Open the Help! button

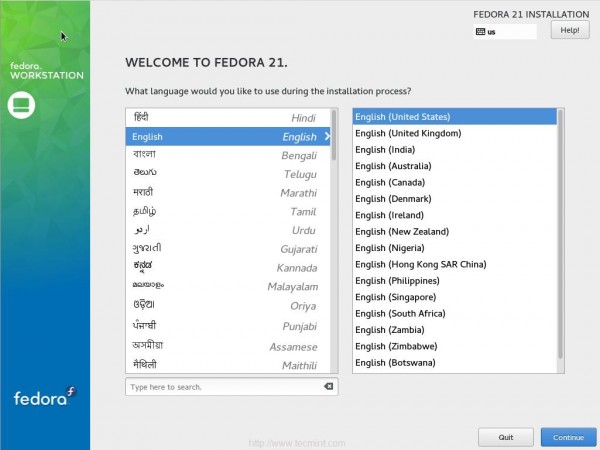(x=570, y=30)
